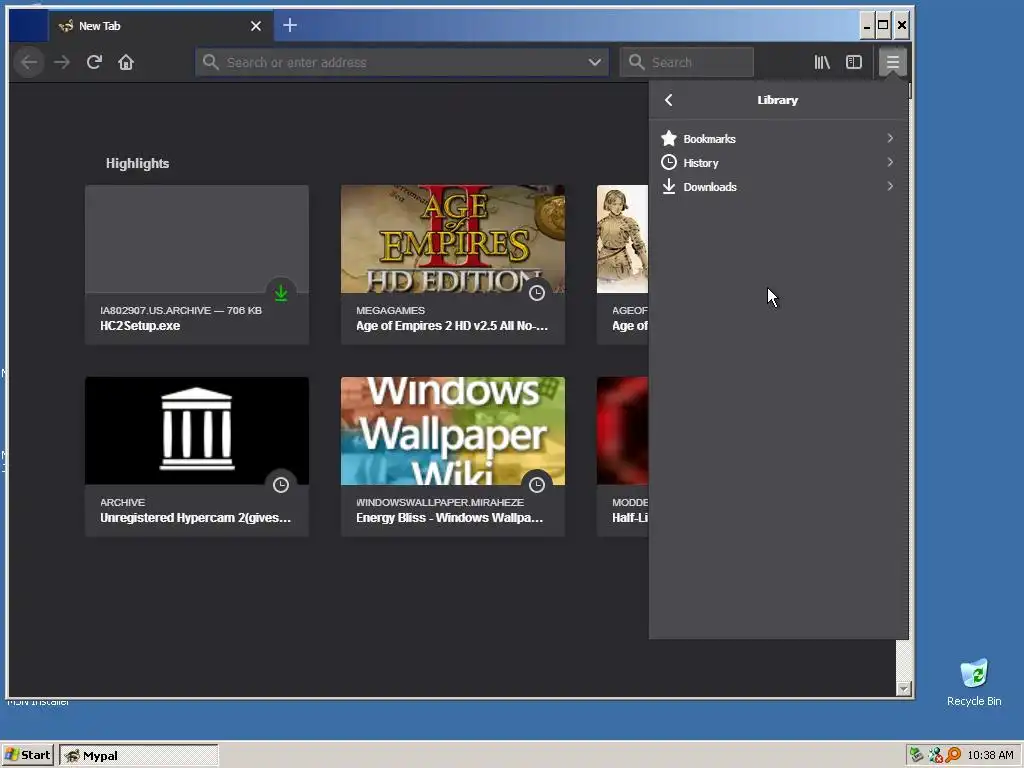Click the scrollbar down arrow
This screenshot has width=1024, height=768.
904,688
